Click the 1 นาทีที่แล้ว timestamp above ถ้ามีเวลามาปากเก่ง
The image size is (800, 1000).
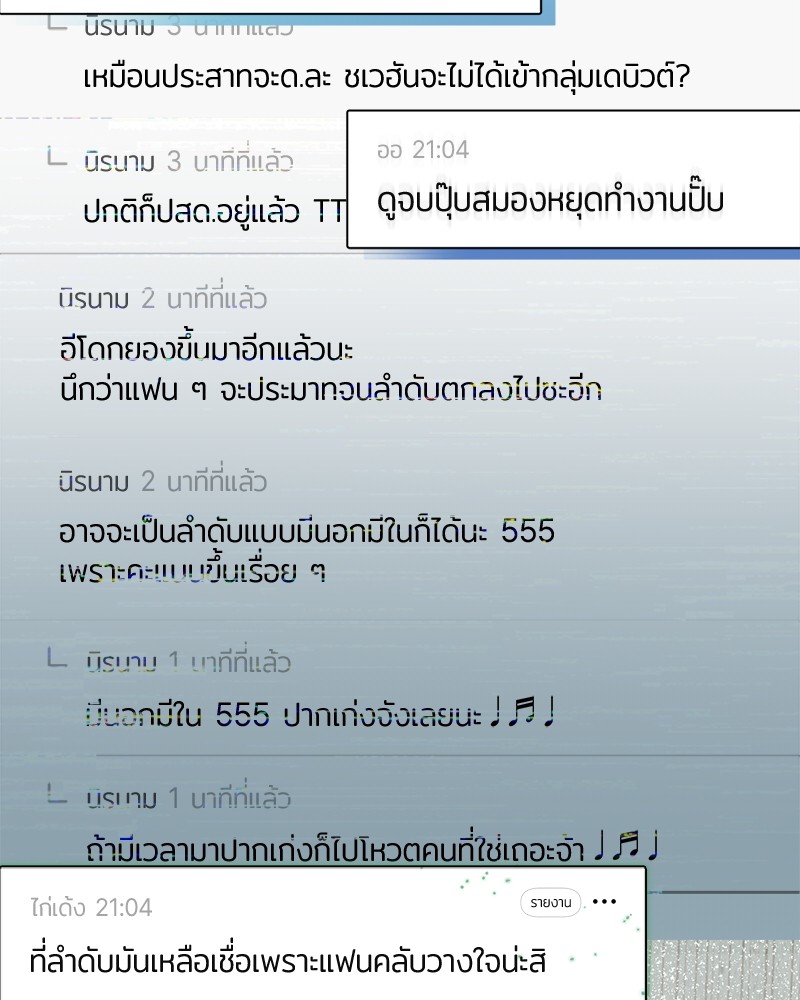(x=229, y=797)
